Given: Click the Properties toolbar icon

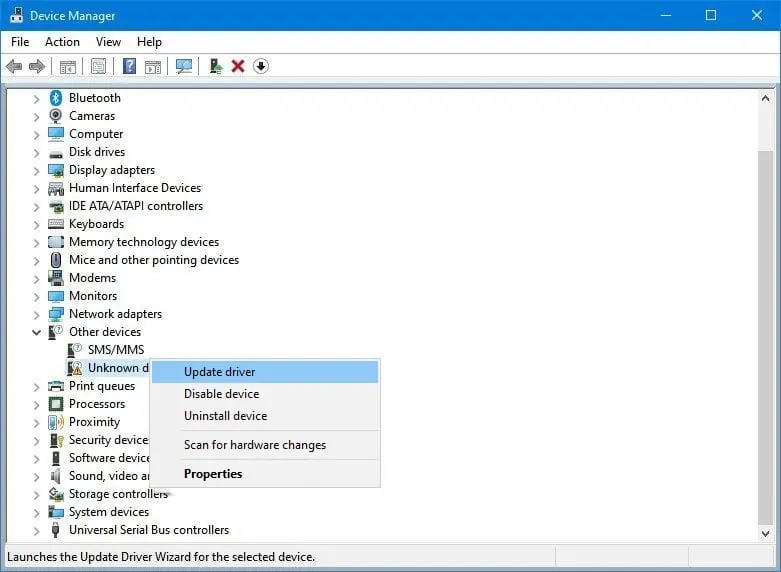Looking at the screenshot, I should click(x=99, y=66).
